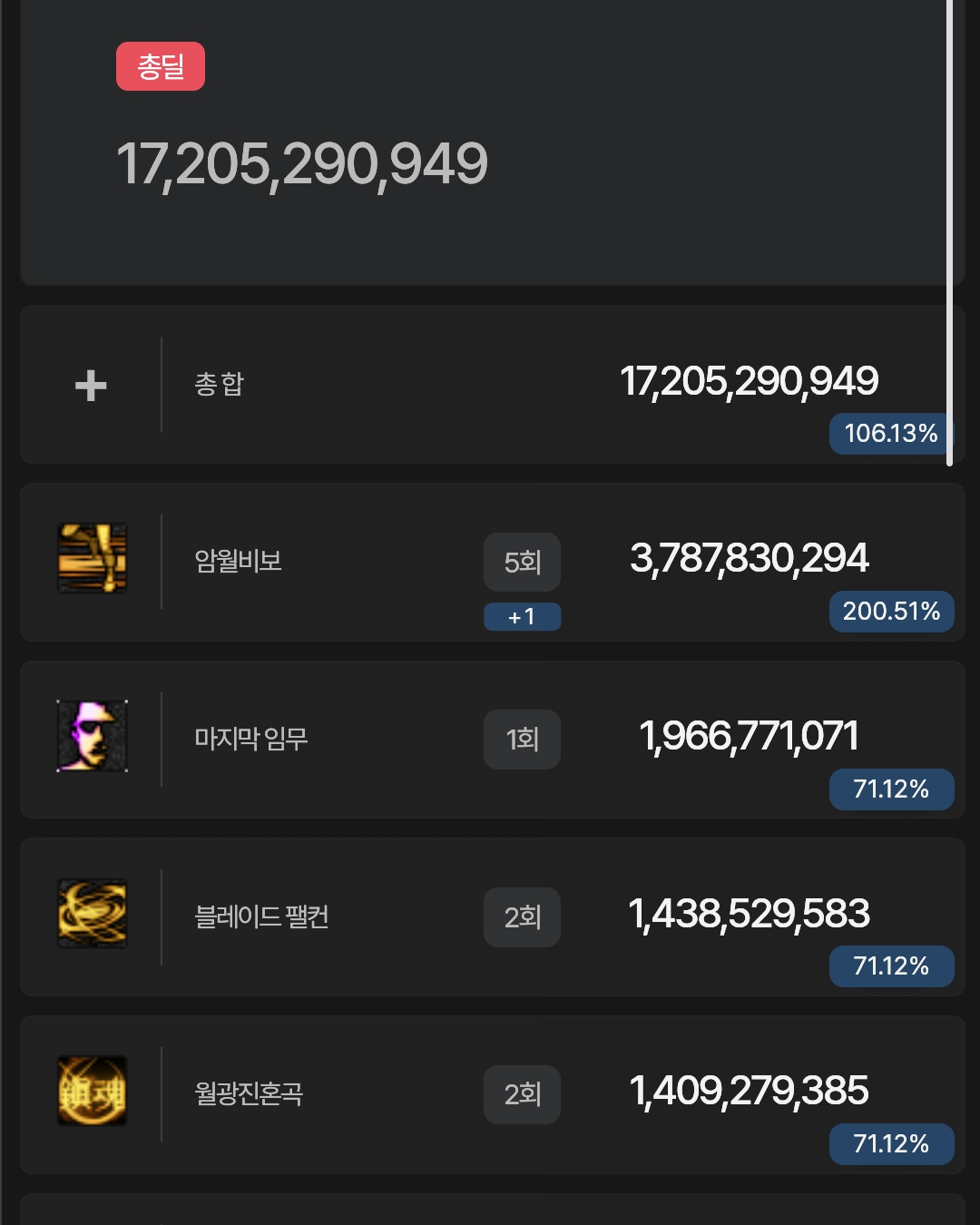Screen dimensions: 980x1225
Task: Click the +1 badge under 5회
Action: click(x=522, y=617)
